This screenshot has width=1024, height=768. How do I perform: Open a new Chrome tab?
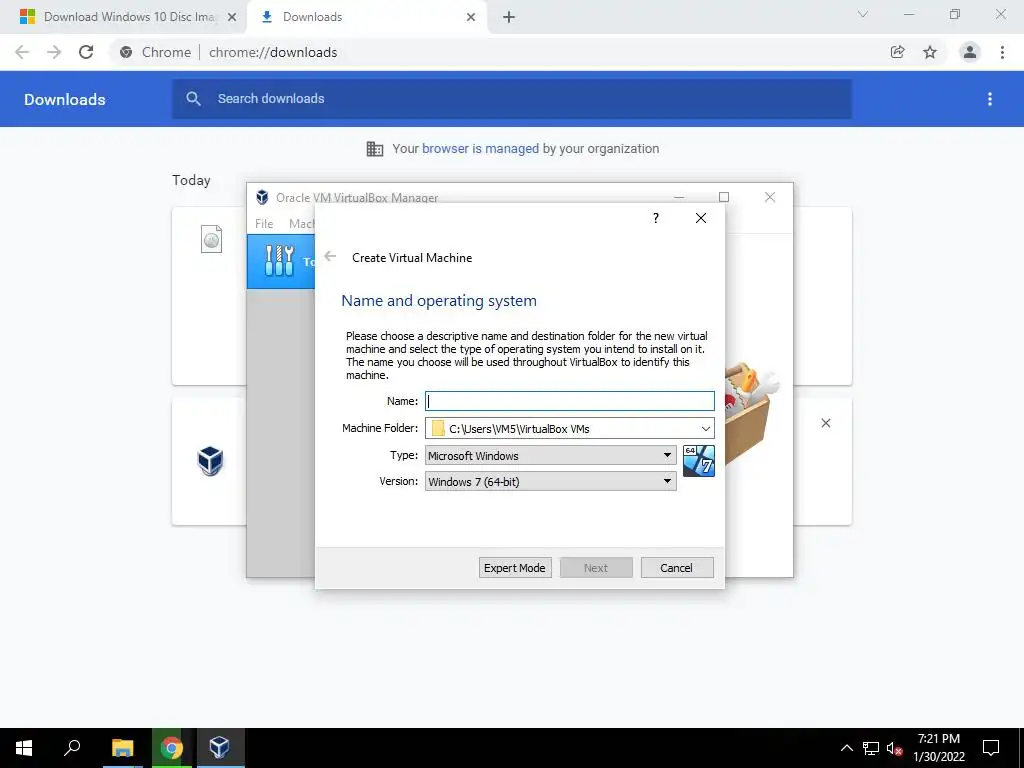point(509,17)
